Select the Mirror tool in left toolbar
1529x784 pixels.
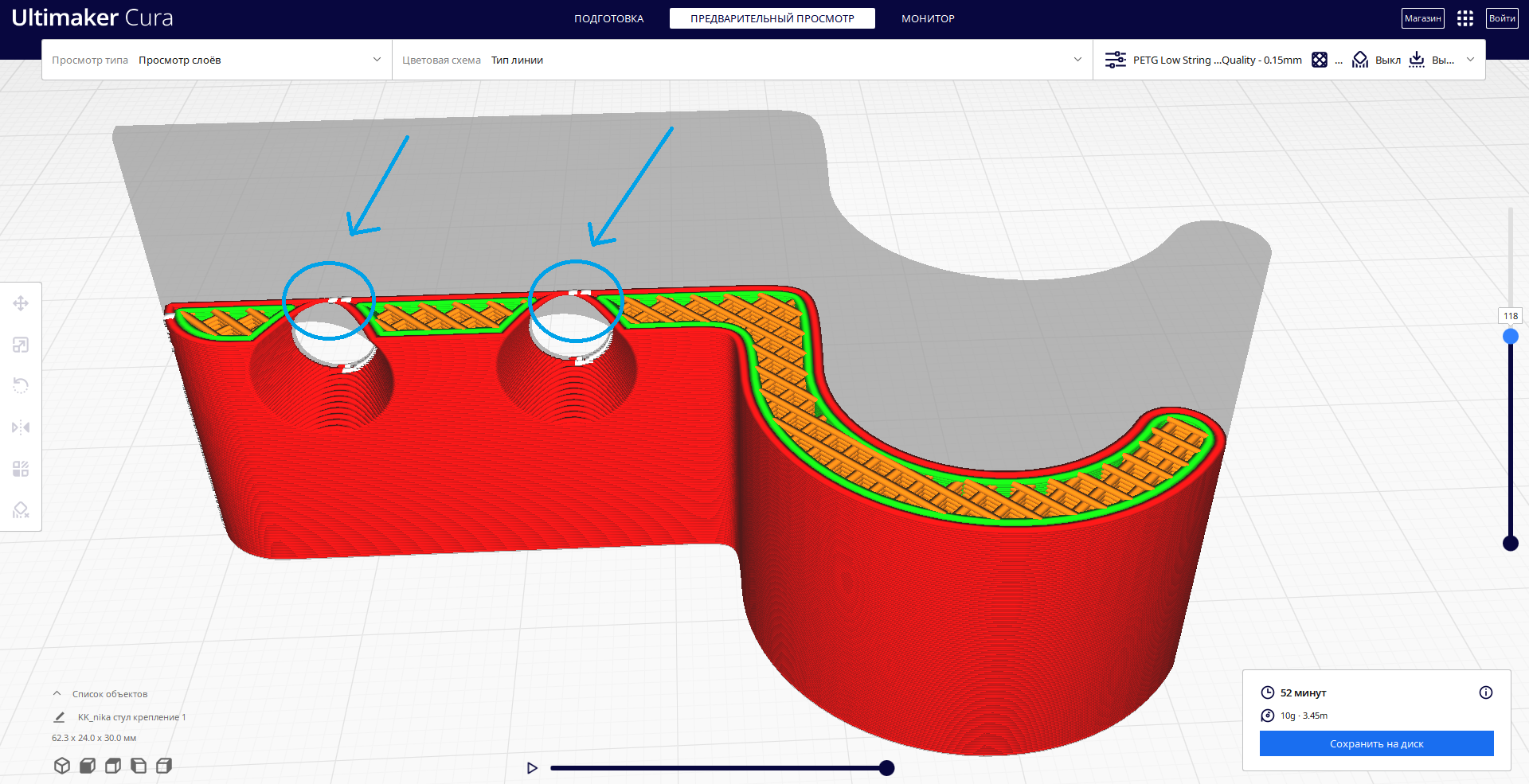[x=21, y=427]
